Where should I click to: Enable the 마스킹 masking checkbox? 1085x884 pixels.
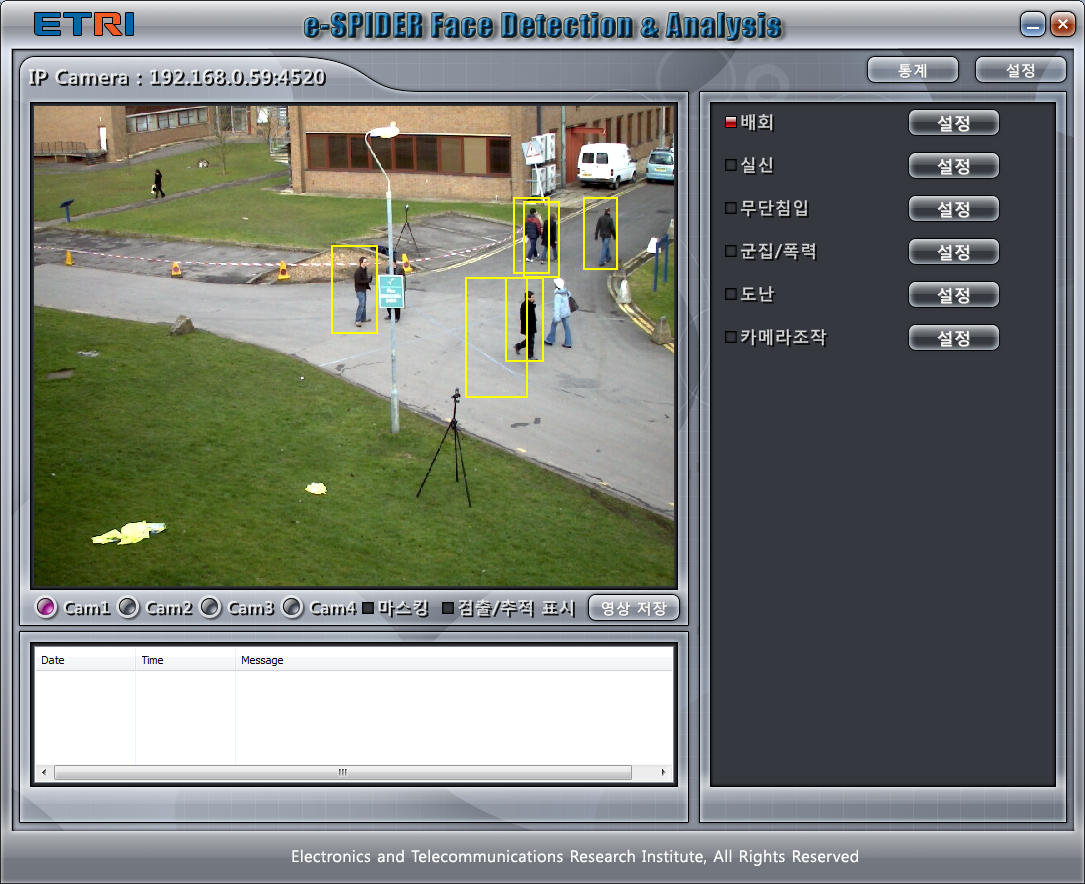pos(368,608)
